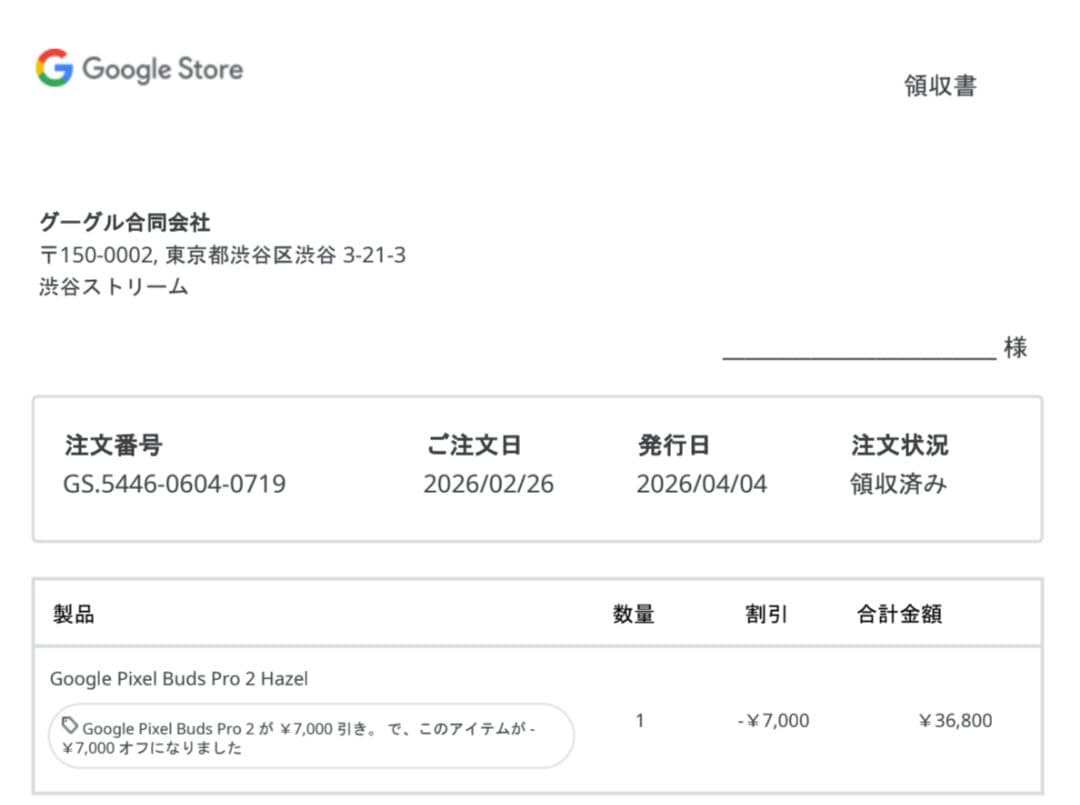This screenshot has height=805, width=1080.
Task: Click the order date 2026/02/26
Action: (488, 484)
